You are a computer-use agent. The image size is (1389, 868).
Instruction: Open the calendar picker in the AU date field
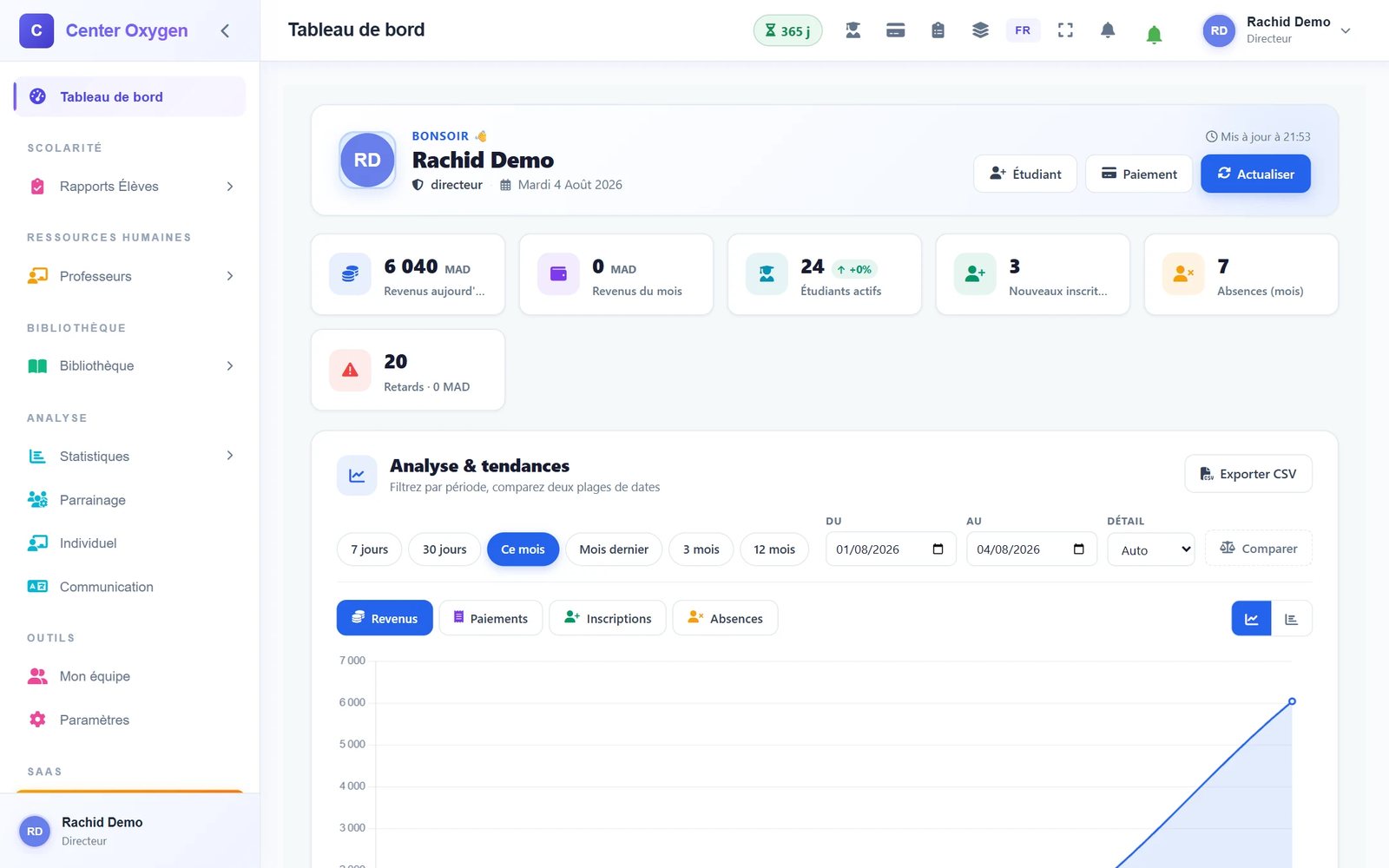click(x=1079, y=549)
